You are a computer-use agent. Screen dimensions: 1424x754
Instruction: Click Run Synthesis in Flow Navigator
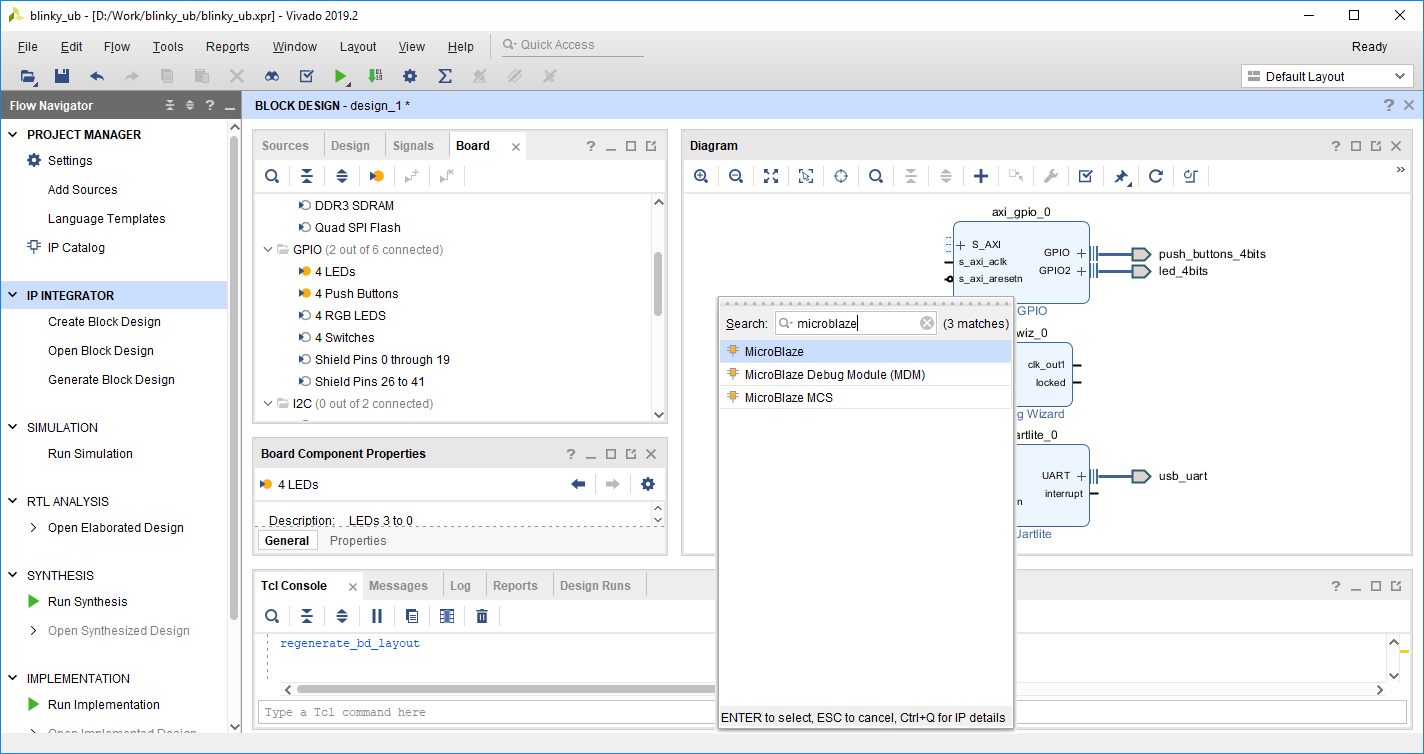88,602
